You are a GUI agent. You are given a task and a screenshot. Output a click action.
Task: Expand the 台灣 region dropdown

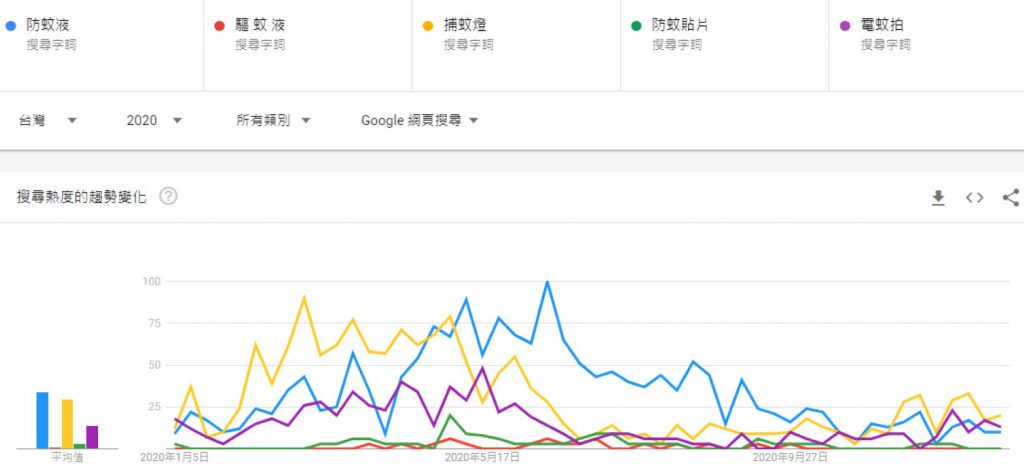coord(48,121)
